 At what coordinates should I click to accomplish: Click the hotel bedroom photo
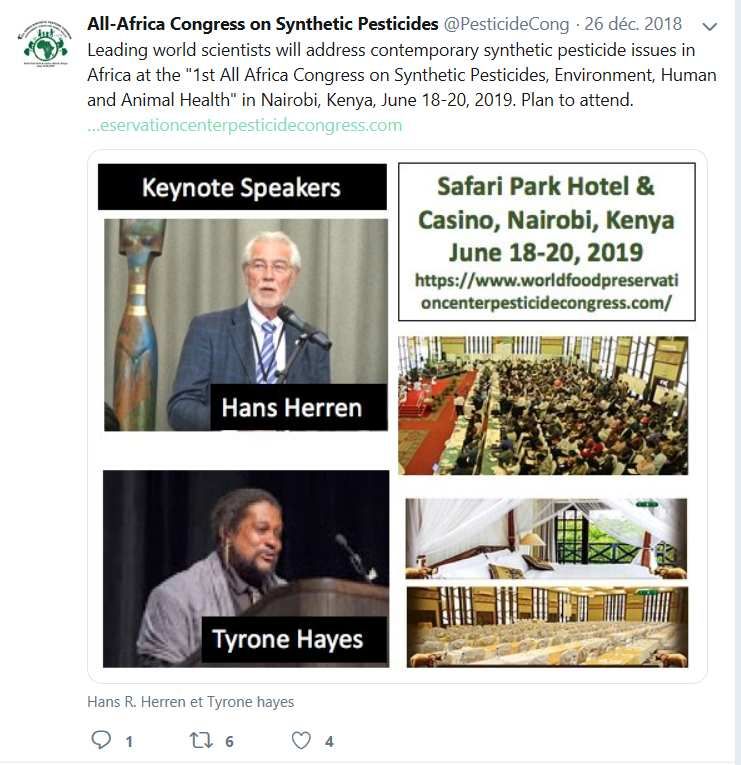coord(546,538)
